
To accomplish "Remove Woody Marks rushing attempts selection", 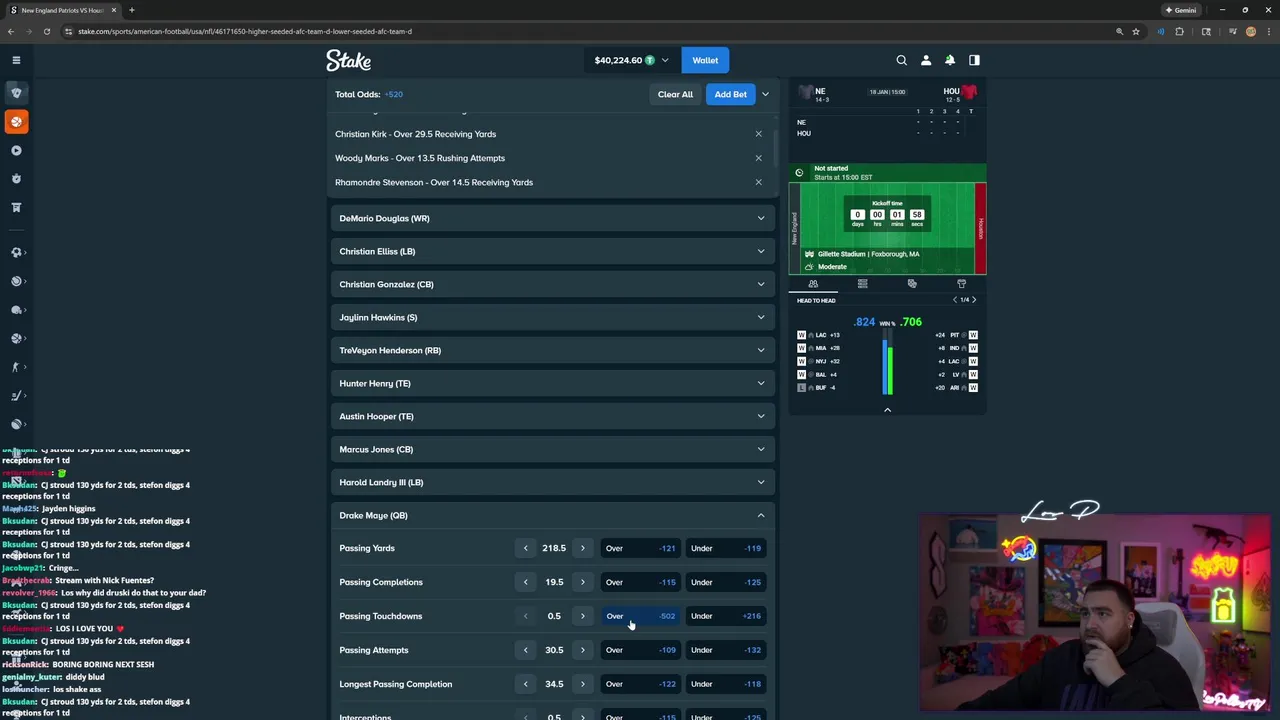I will [x=758, y=158].
